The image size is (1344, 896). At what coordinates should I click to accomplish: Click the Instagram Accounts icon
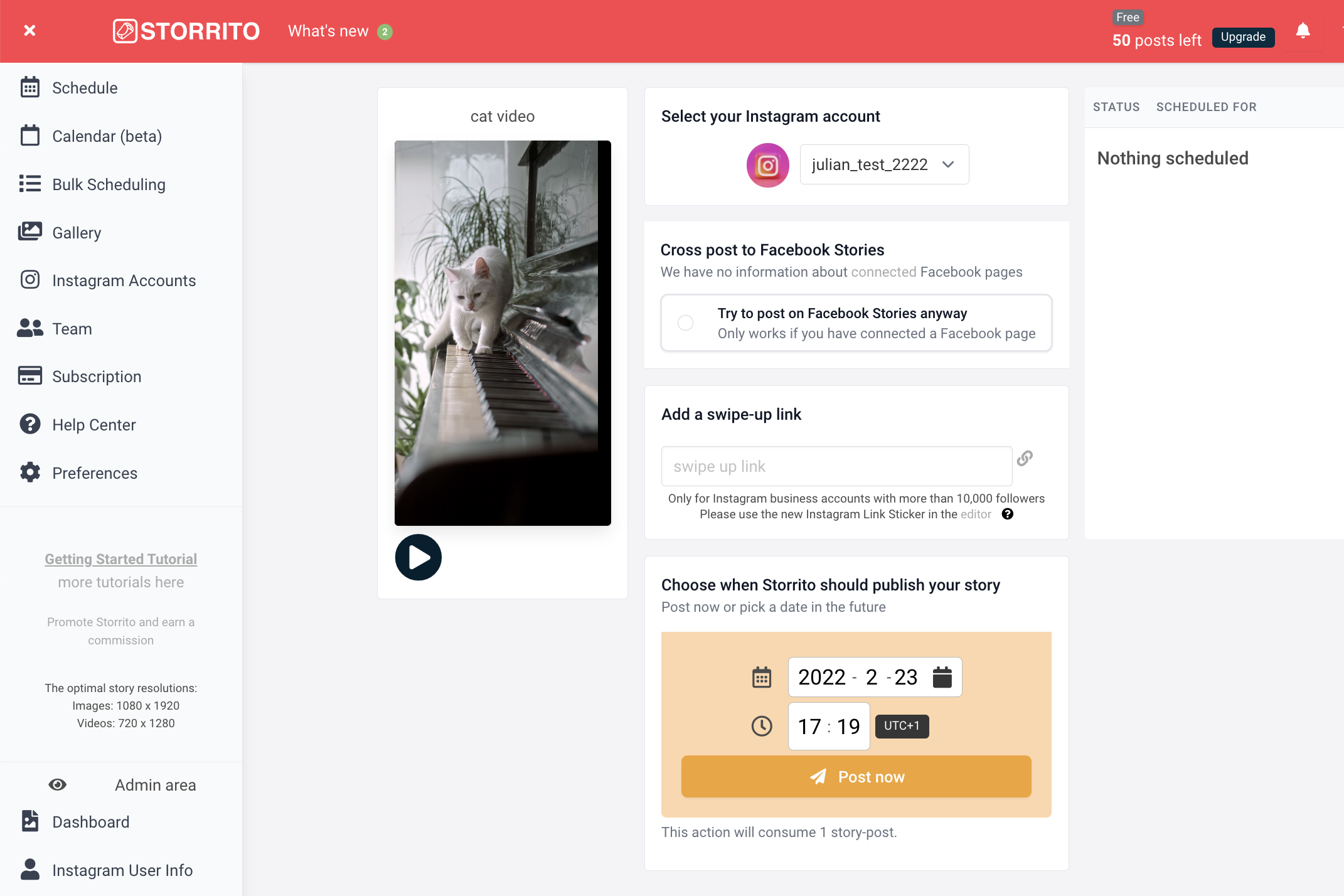click(29, 280)
